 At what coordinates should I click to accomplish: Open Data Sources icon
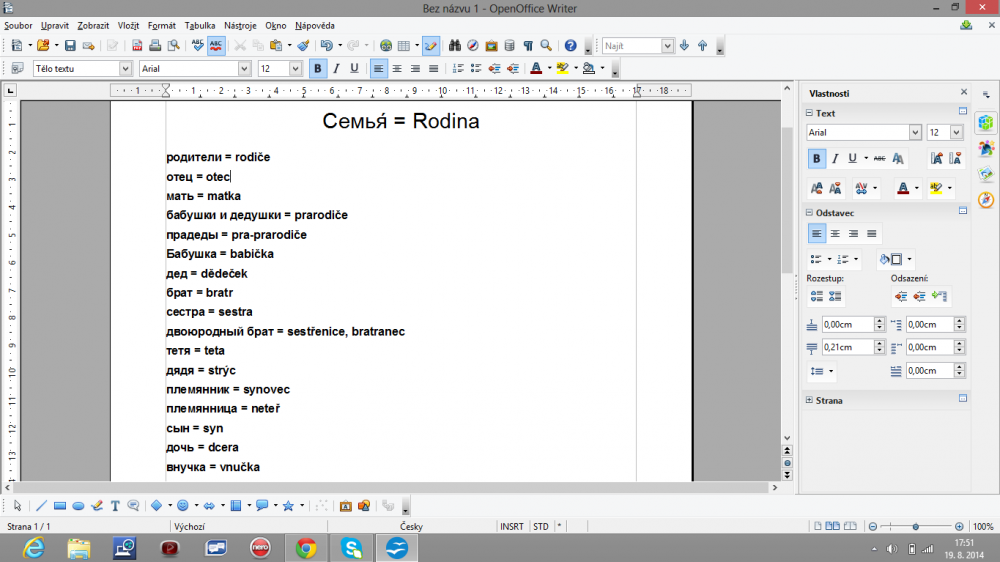(510, 46)
